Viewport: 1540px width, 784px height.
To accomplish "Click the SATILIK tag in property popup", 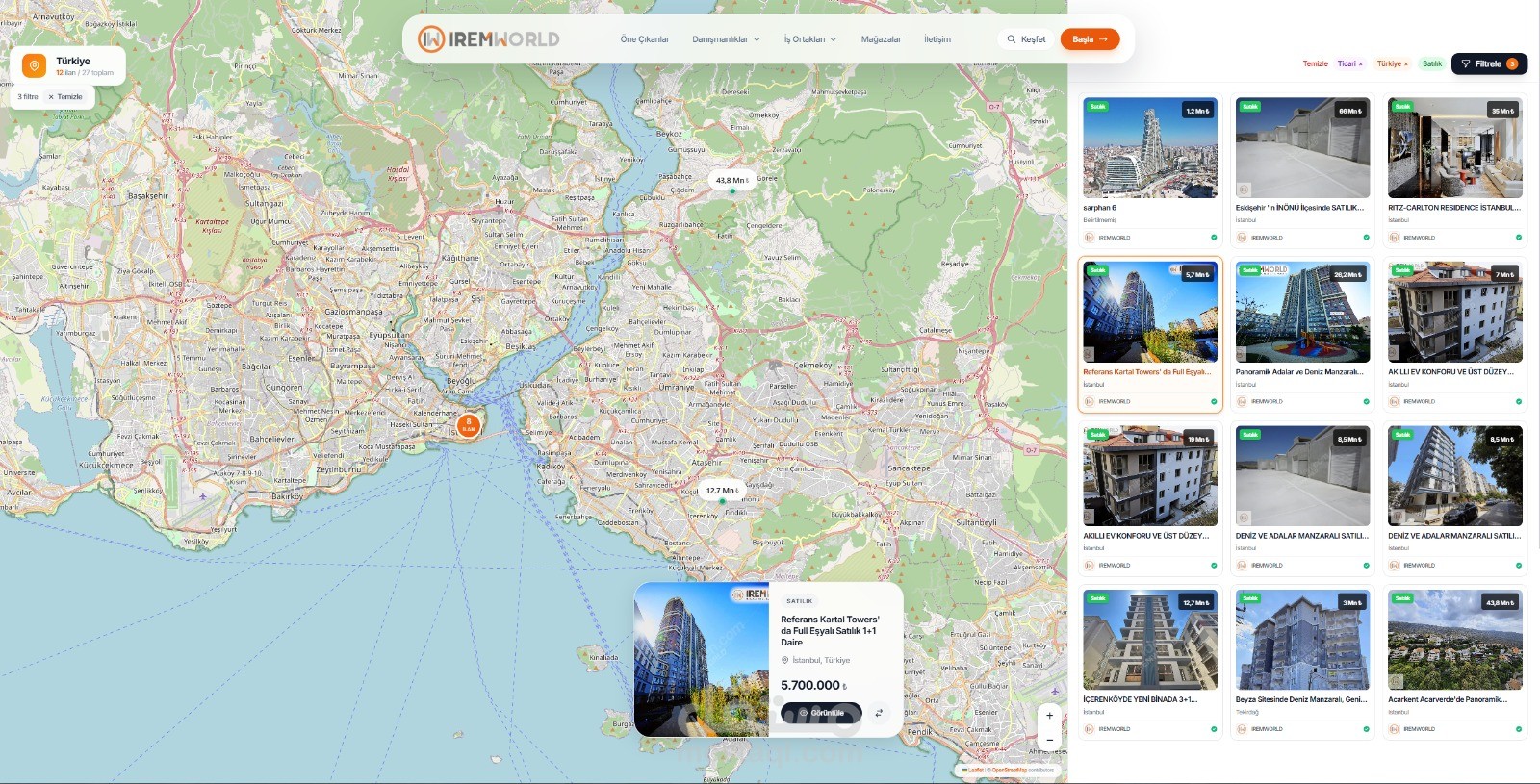I will coord(799,601).
